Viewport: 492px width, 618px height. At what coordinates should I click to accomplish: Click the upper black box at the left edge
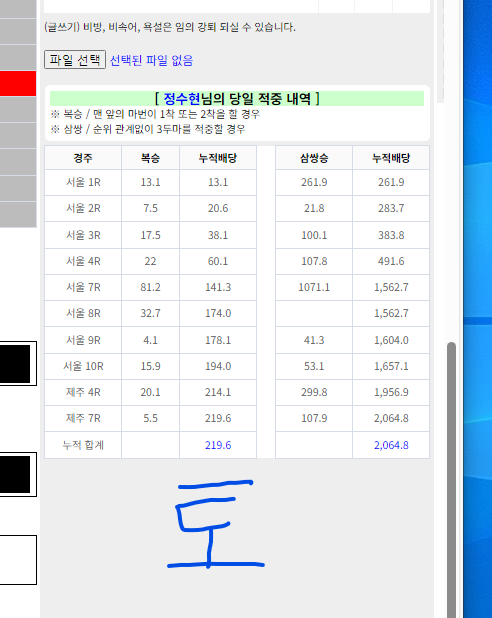click(15, 364)
